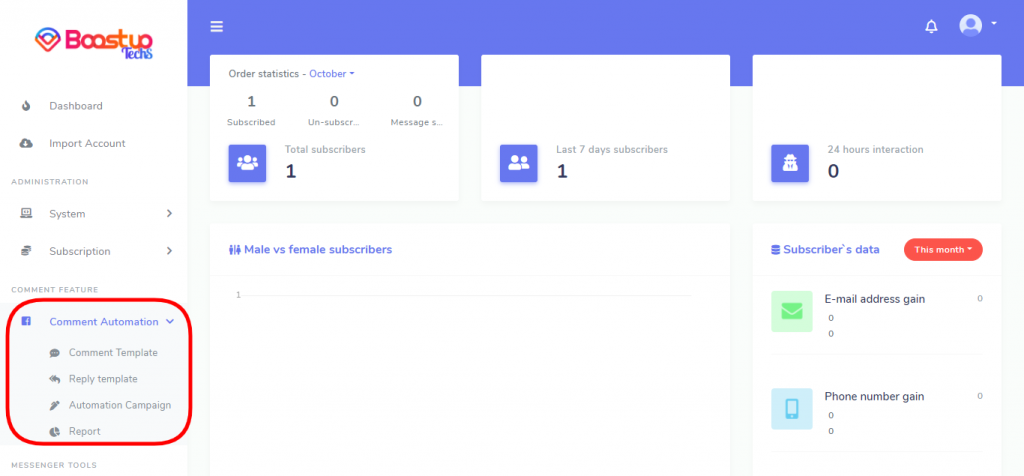Screen dimensions: 1024x476
Task: Open the System menu item
Action: pos(67,214)
